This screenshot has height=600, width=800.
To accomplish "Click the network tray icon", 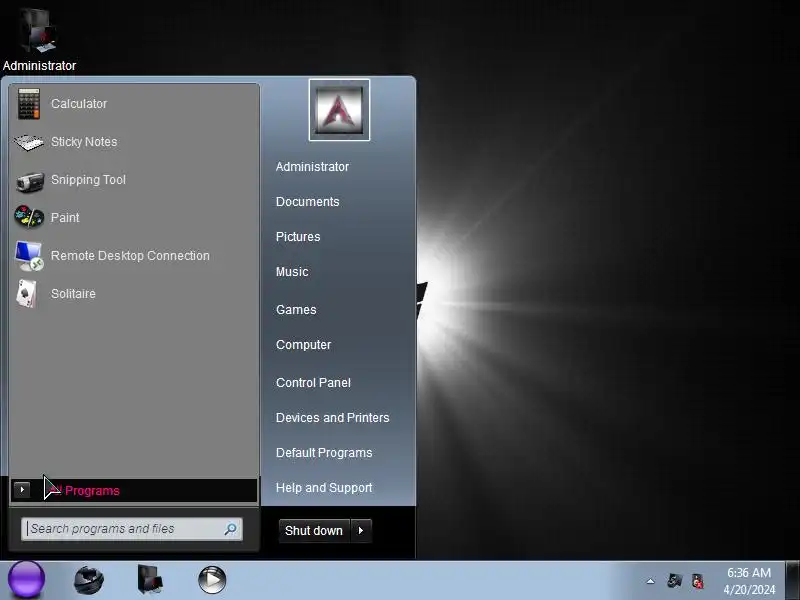I will 674,581.
